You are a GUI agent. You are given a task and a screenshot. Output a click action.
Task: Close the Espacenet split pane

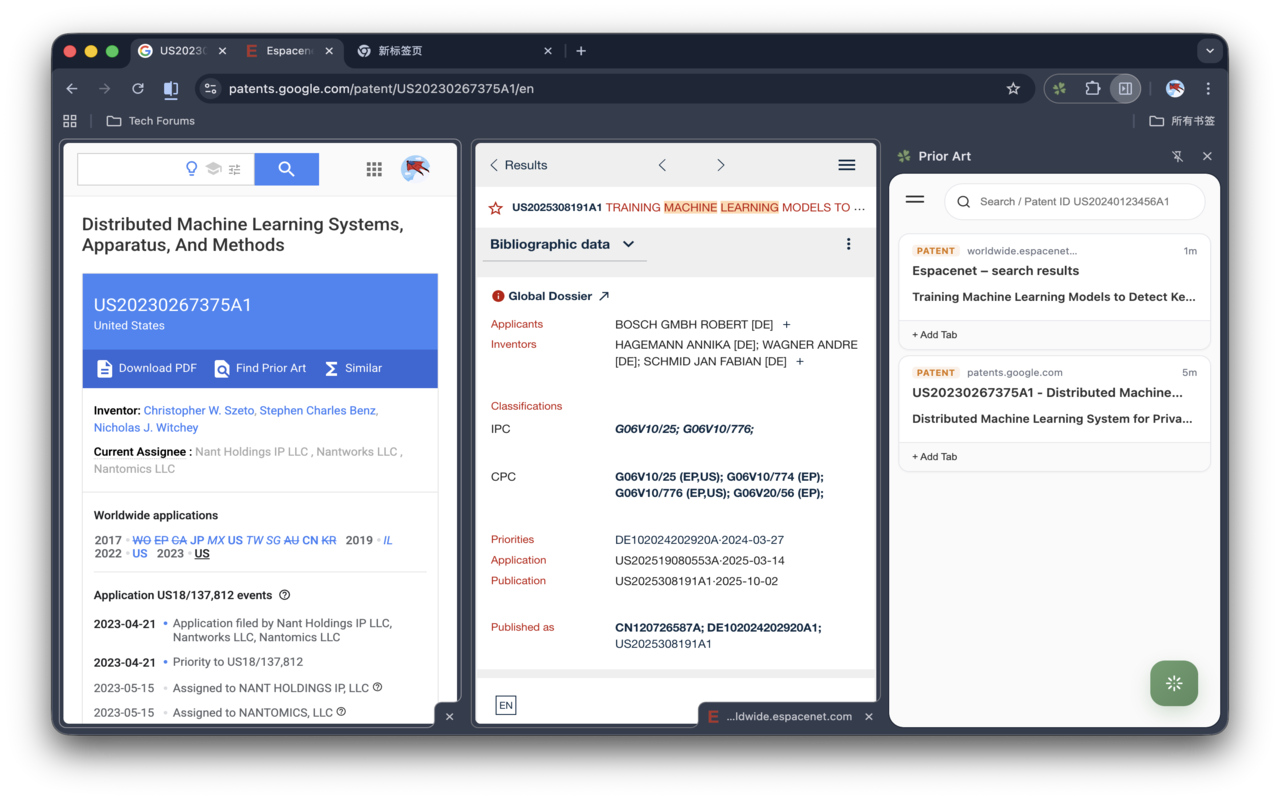click(869, 716)
